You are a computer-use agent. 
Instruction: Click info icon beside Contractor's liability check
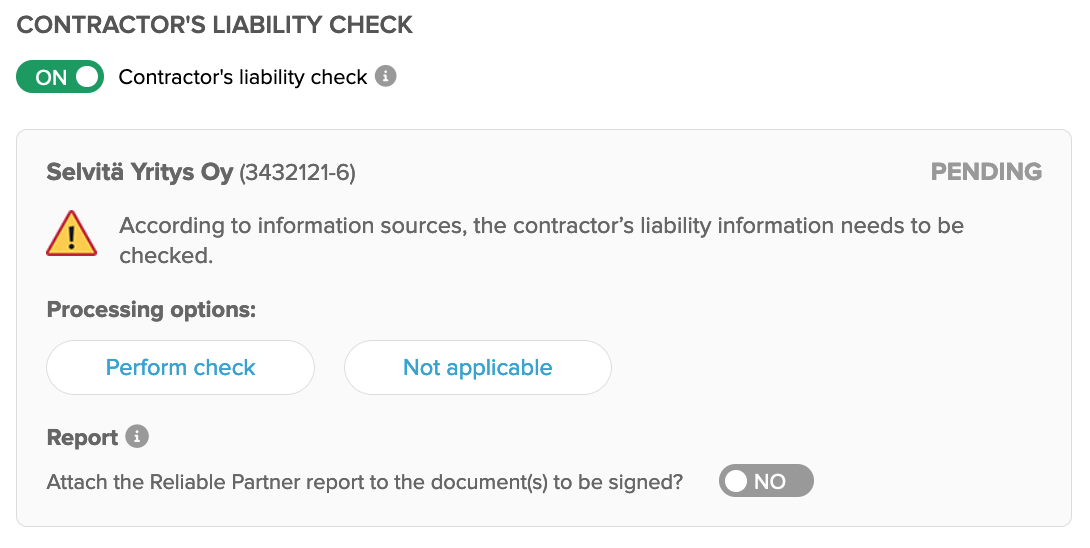(386, 76)
